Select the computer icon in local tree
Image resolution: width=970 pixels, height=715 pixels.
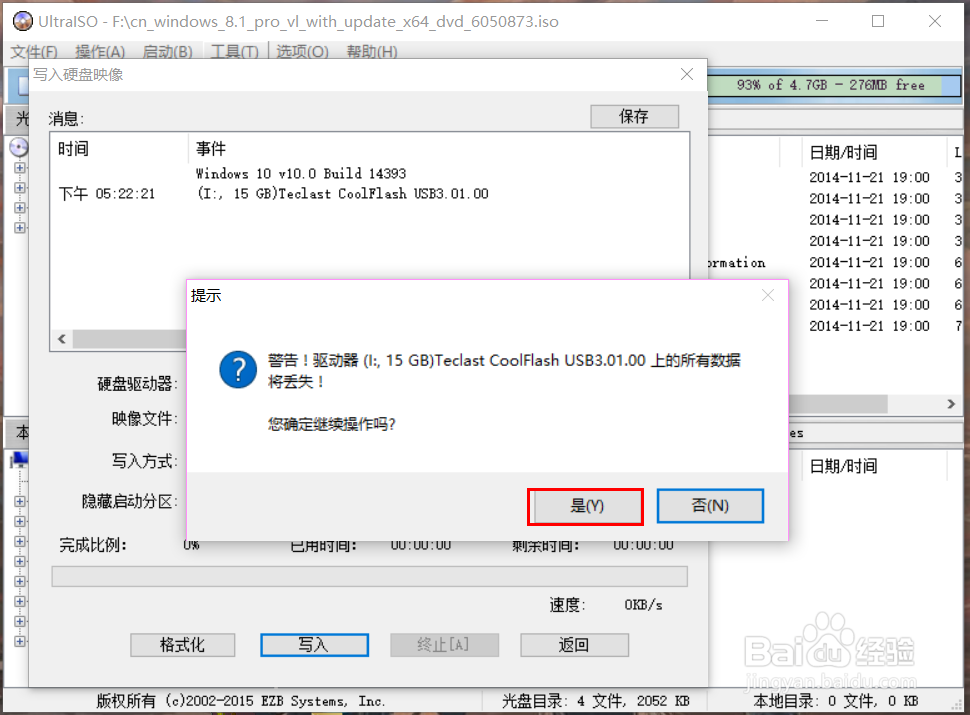(19, 460)
